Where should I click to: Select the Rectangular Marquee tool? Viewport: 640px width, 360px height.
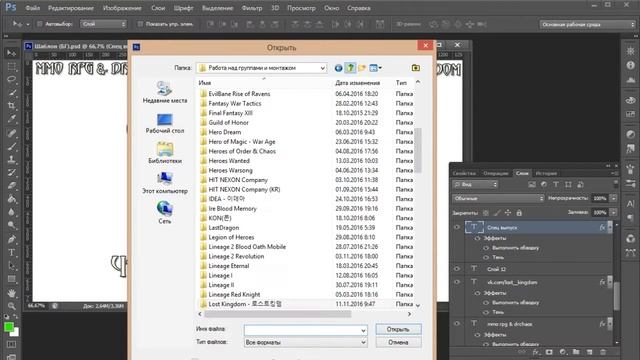pyautogui.click(x=11, y=67)
